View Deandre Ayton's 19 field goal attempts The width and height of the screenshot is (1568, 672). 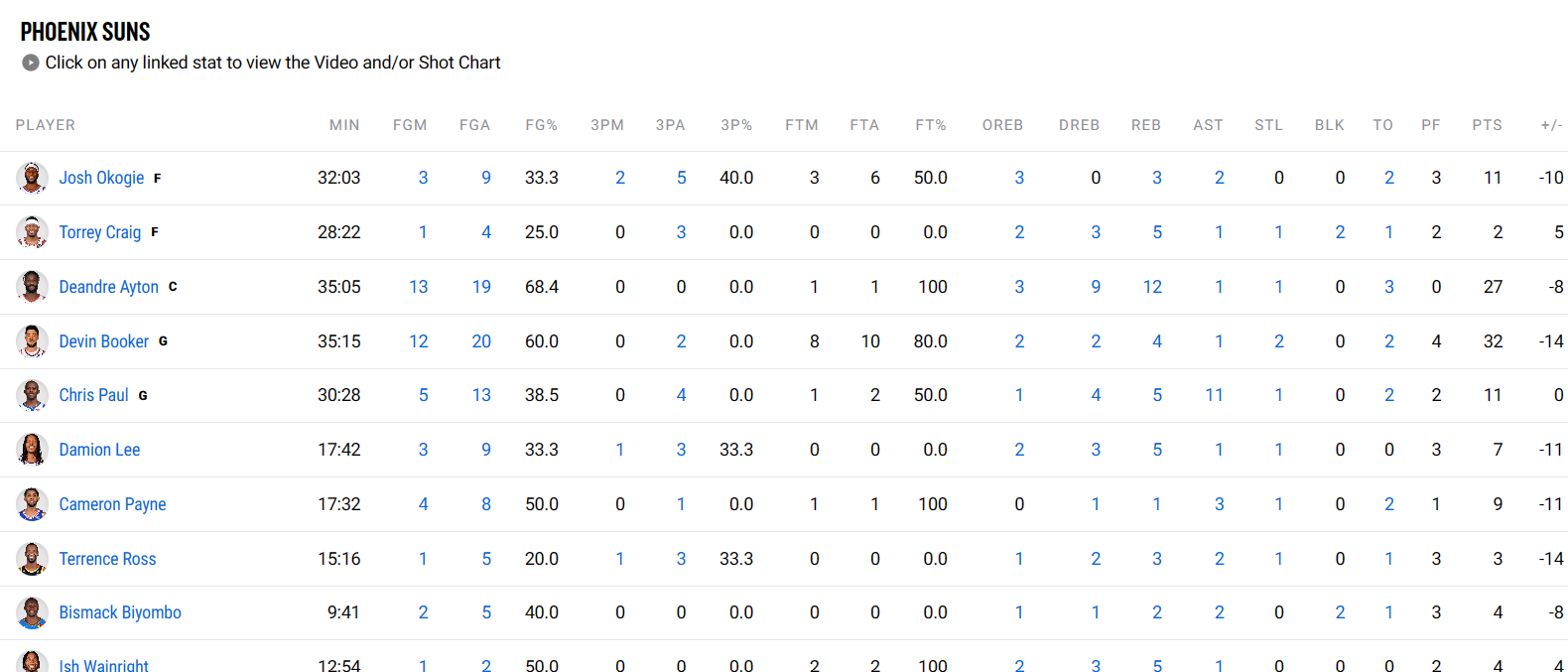[481, 287]
